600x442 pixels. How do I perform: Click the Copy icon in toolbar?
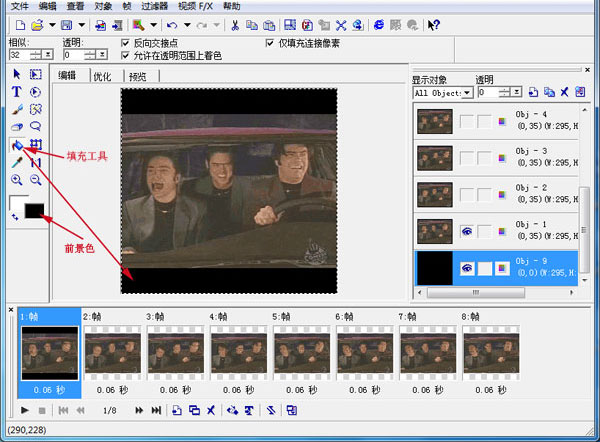[252, 25]
